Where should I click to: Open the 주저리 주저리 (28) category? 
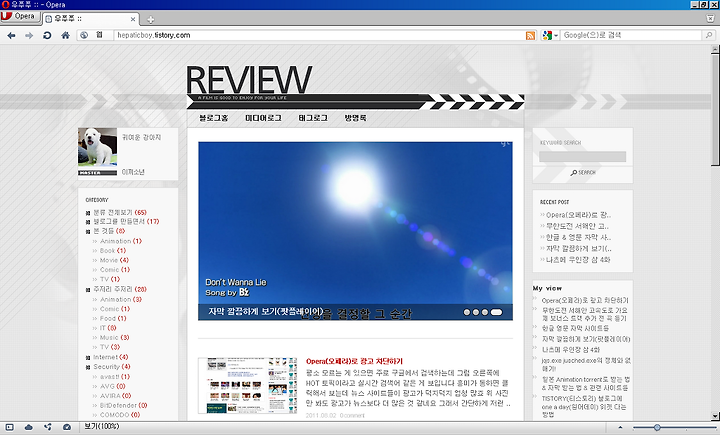click(x=120, y=289)
